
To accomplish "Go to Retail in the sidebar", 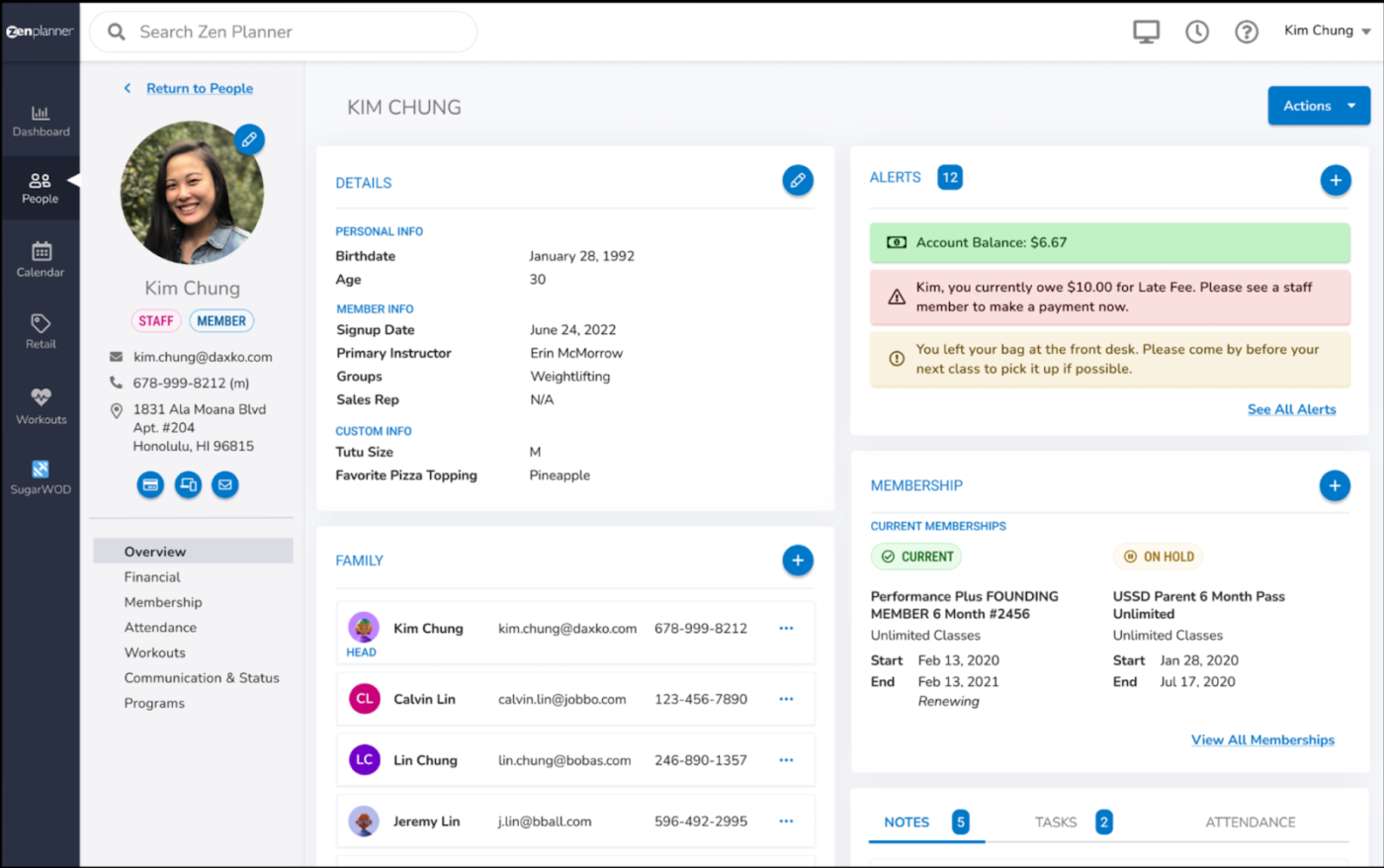I will point(41,331).
